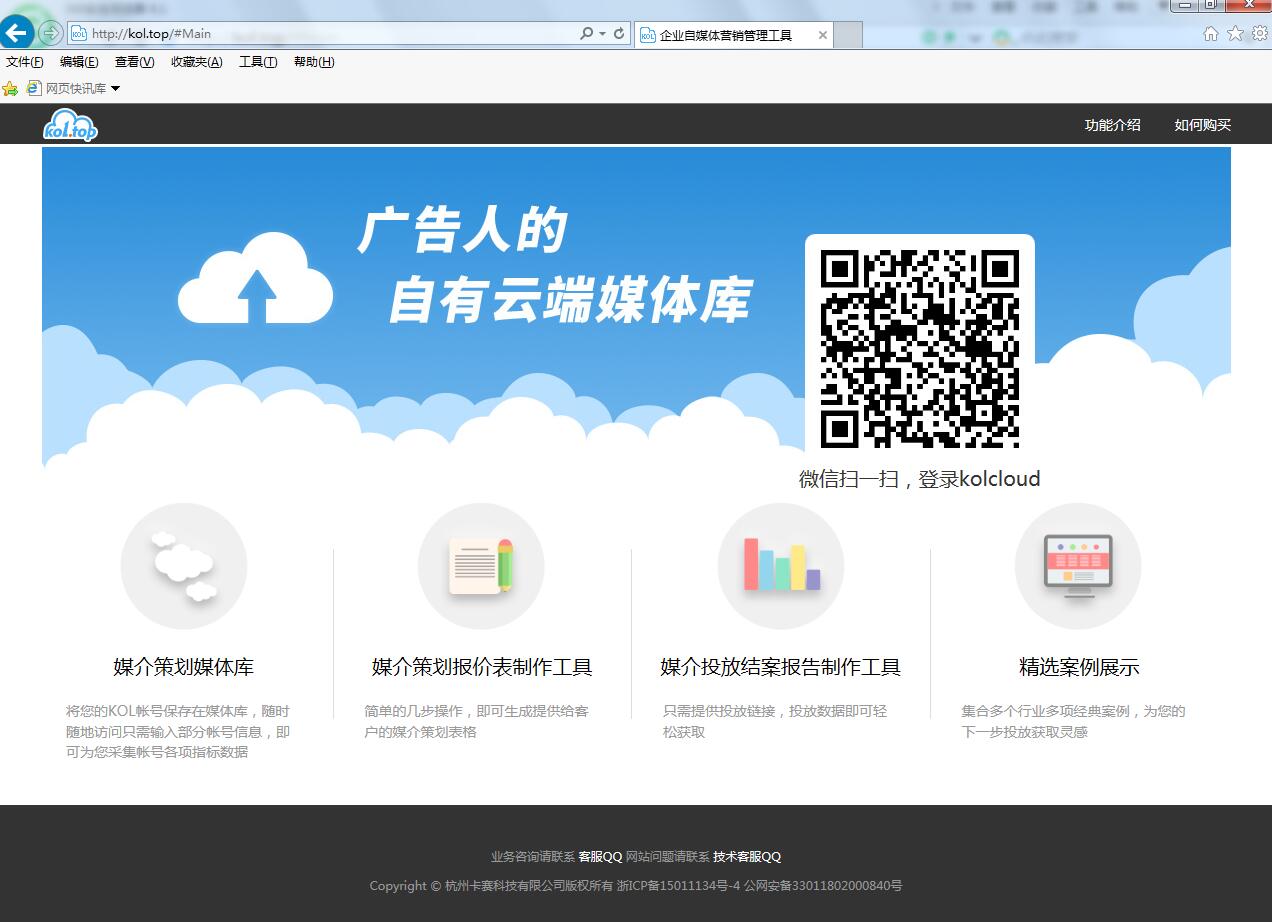The height and width of the screenshot is (922, 1272).
Task: Expand the address bar search dropdown arrow
Action: 602,34
